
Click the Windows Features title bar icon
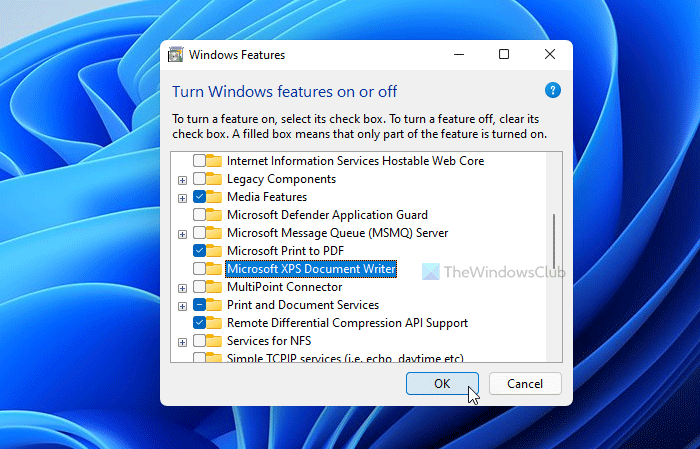[x=175, y=54]
